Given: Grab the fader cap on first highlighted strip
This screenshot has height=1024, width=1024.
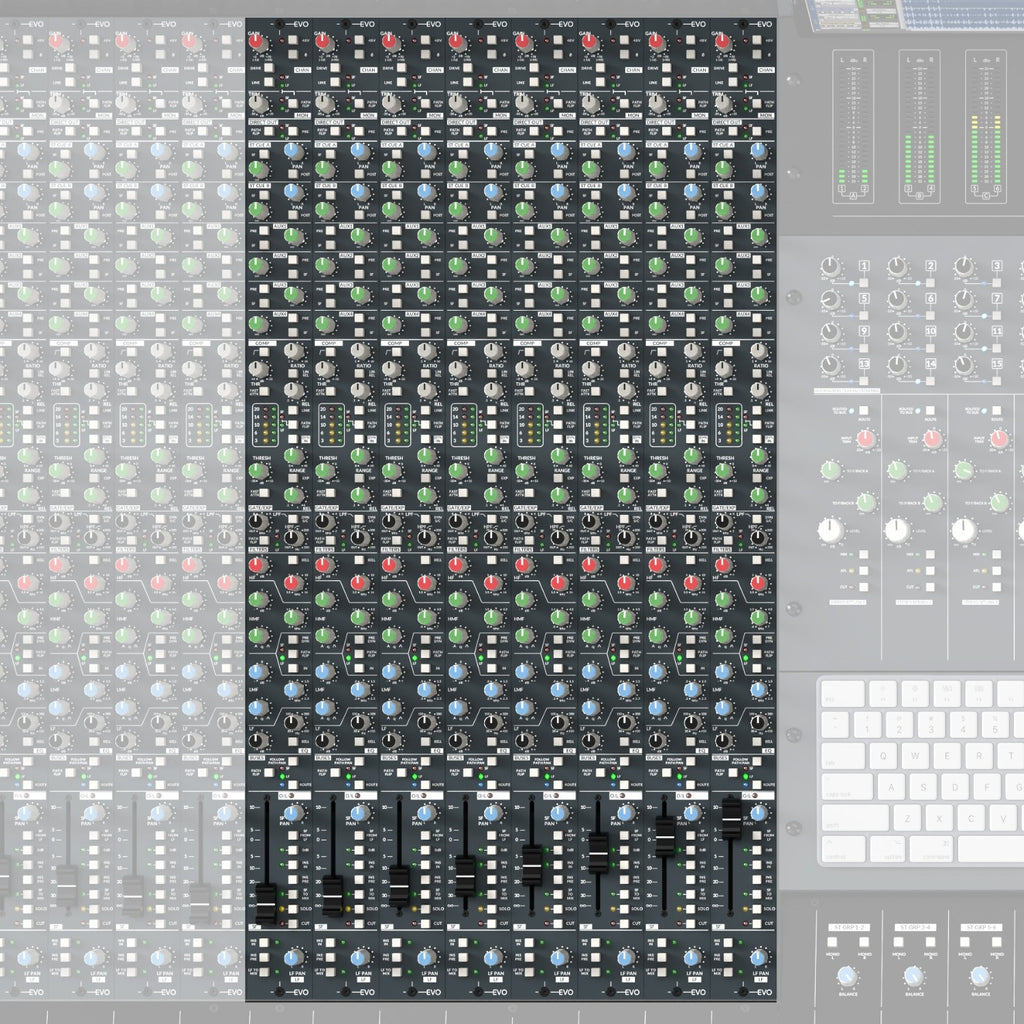Looking at the screenshot, I should pyautogui.click(x=266, y=904).
